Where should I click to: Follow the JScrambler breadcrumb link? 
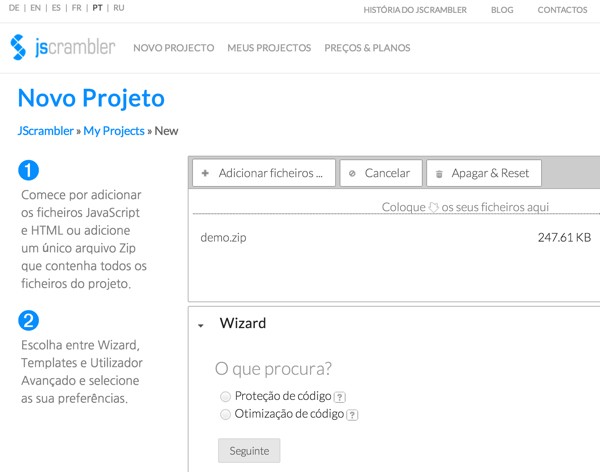coord(46,131)
